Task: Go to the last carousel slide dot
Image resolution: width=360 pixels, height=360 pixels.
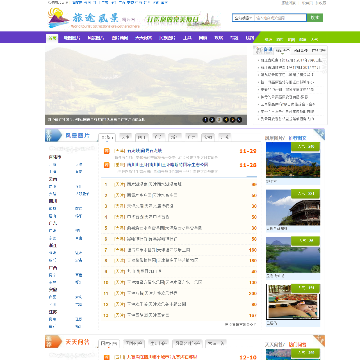Action: (239, 120)
